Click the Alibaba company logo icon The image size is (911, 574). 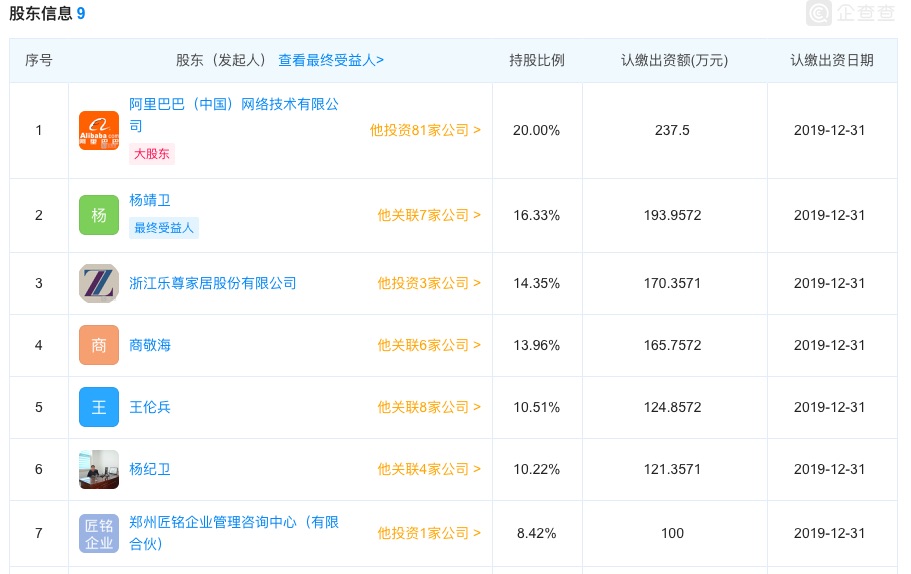[99, 131]
